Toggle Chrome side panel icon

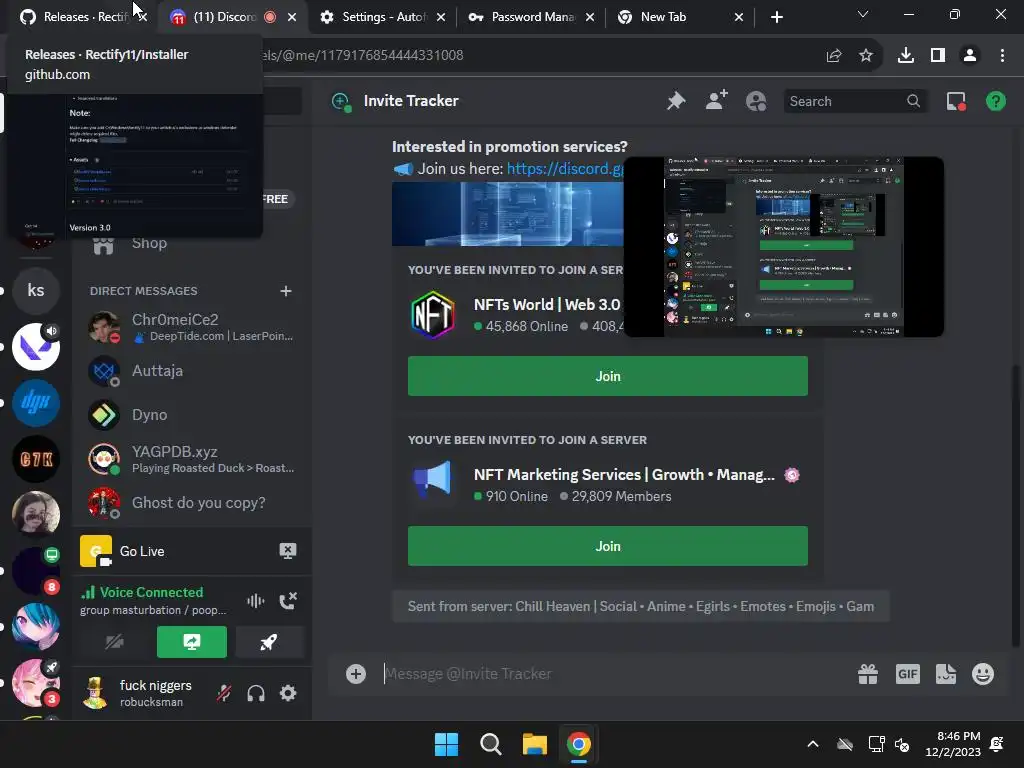point(938,56)
